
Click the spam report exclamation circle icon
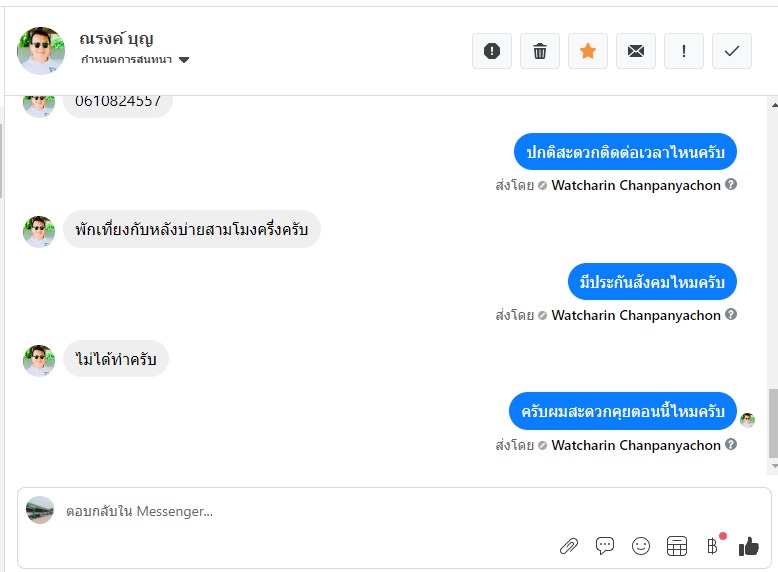tap(492, 51)
